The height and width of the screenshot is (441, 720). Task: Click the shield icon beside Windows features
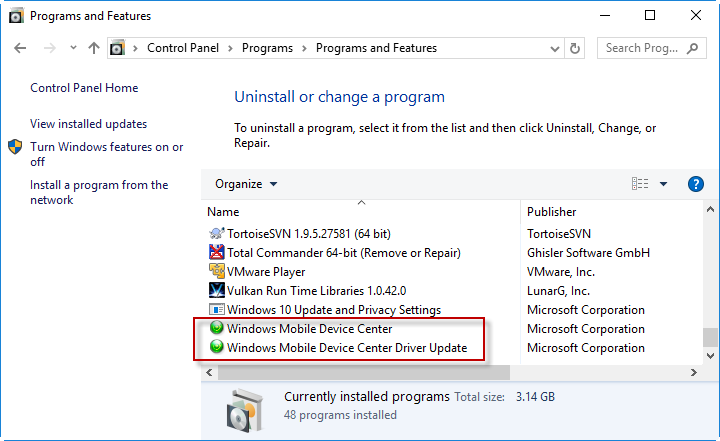click(x=15, y=147)
